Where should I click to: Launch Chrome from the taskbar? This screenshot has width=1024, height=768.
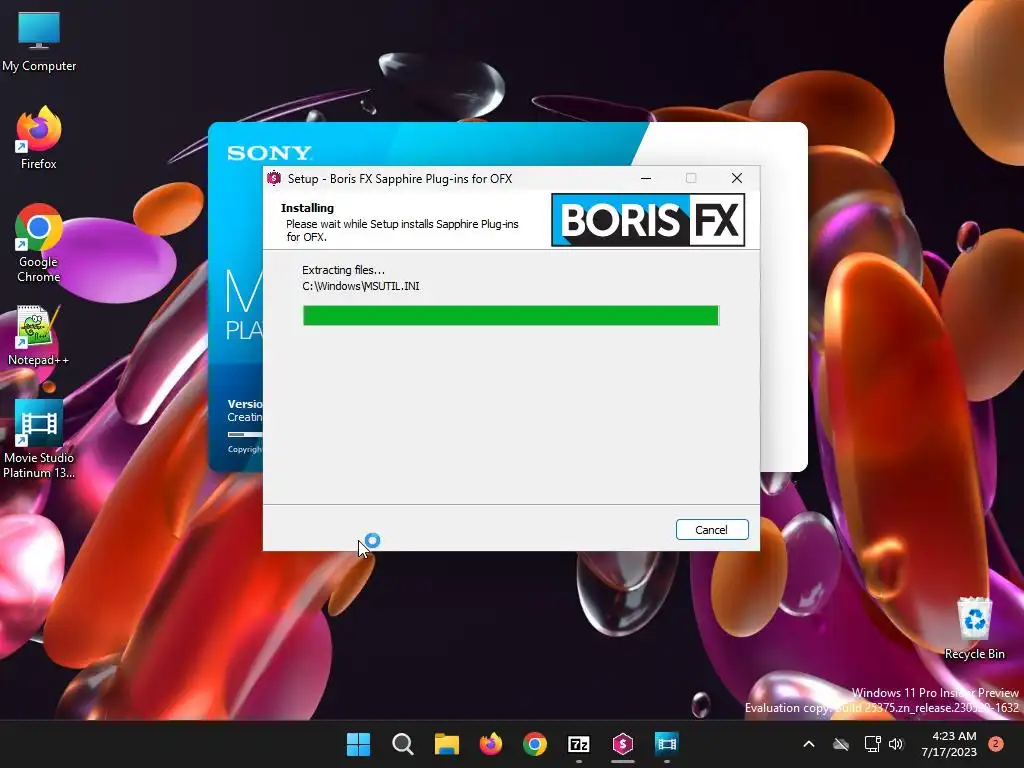click(x=535, y=744)
